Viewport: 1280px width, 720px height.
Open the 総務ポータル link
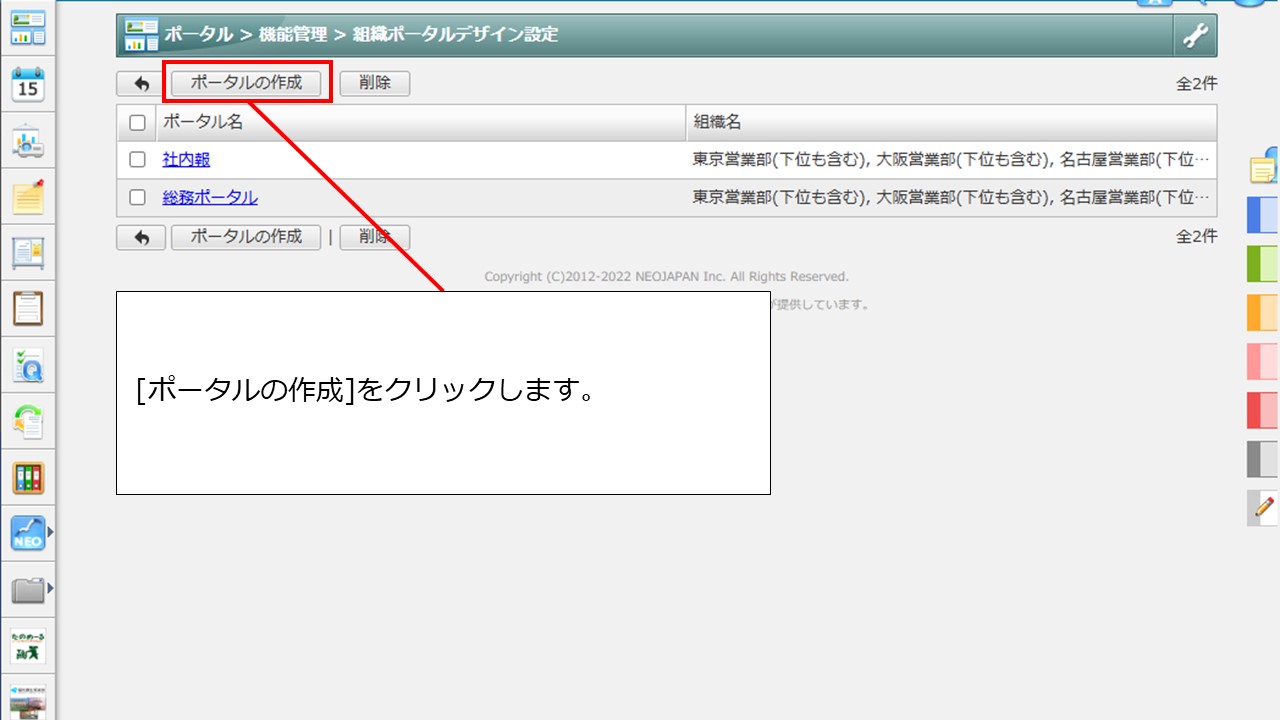(210, 198)
